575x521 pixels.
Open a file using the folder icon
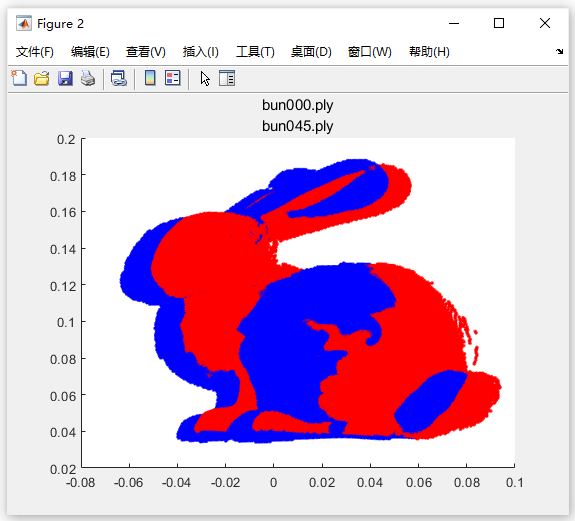coord(42,78)
